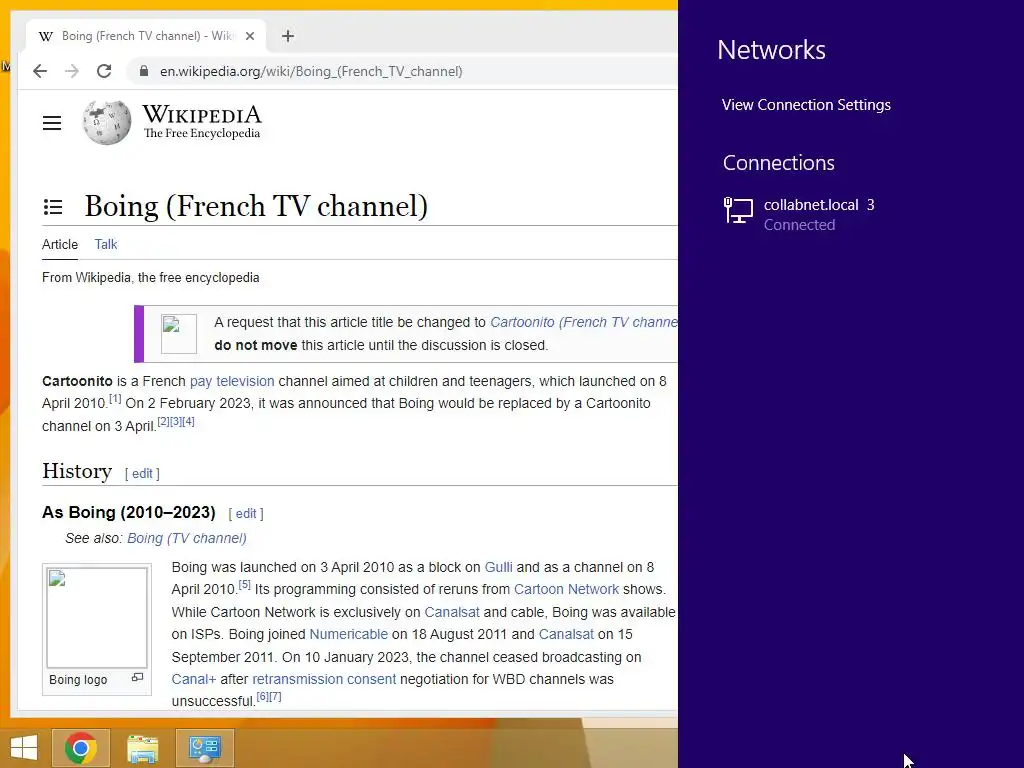Click the wired network computer icon
This screenshot has height=768, width=1024.
click(x=739, y=210)
